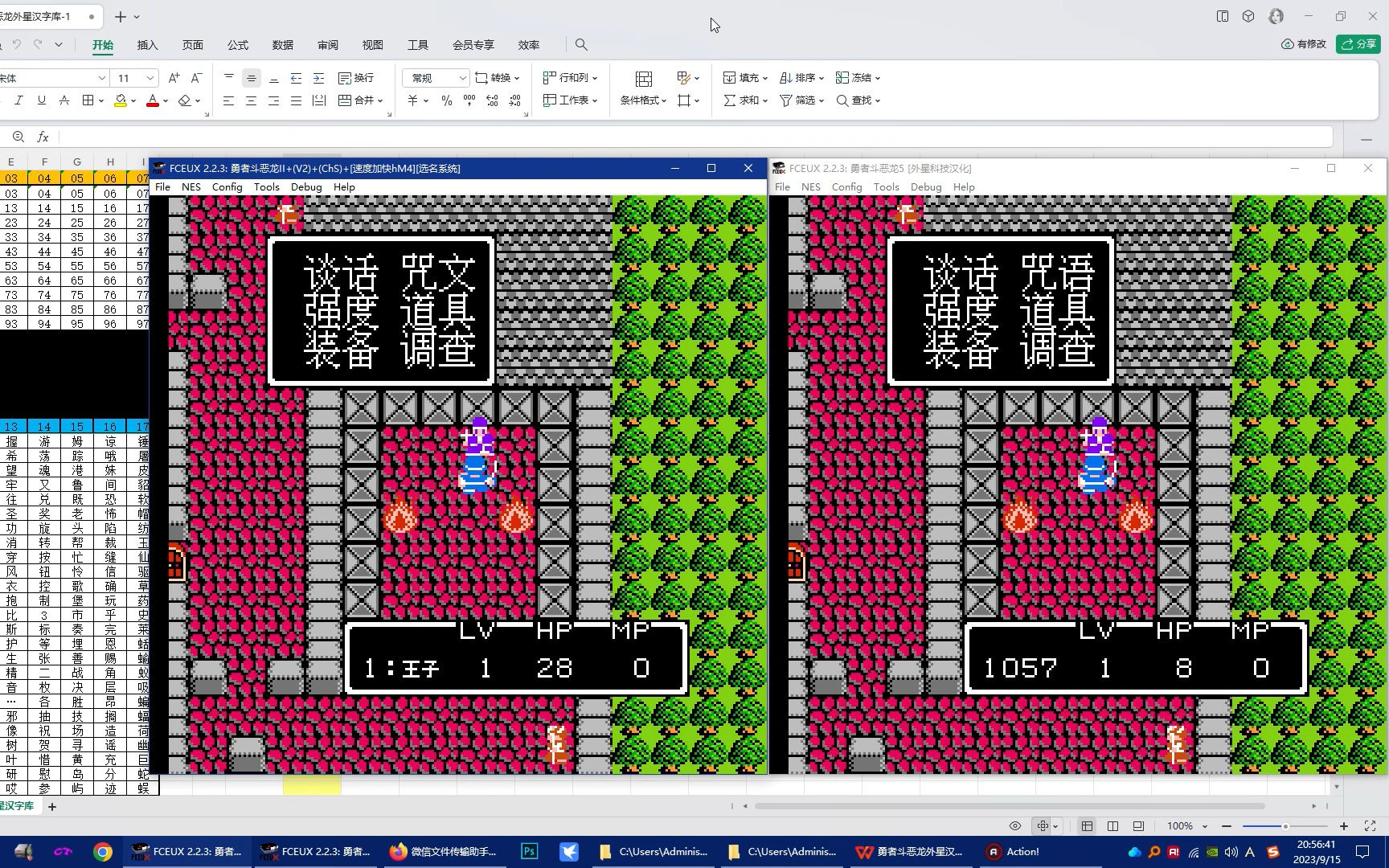The height and width of the screenshot is (868, 1389).
Task: Toggle eye protection mode icon
Action: point(1015,826)
